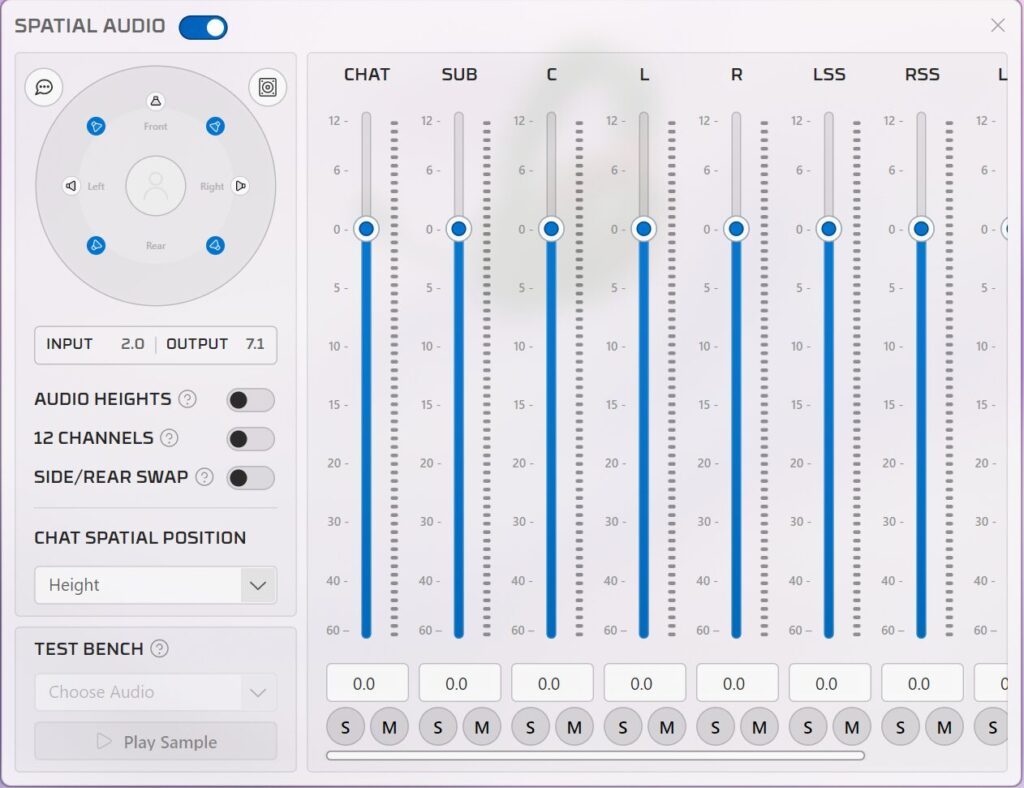Enable the Audio Heights toggle
The image size is (1024, 788).
pyautogui.click(x=250, y=400)
